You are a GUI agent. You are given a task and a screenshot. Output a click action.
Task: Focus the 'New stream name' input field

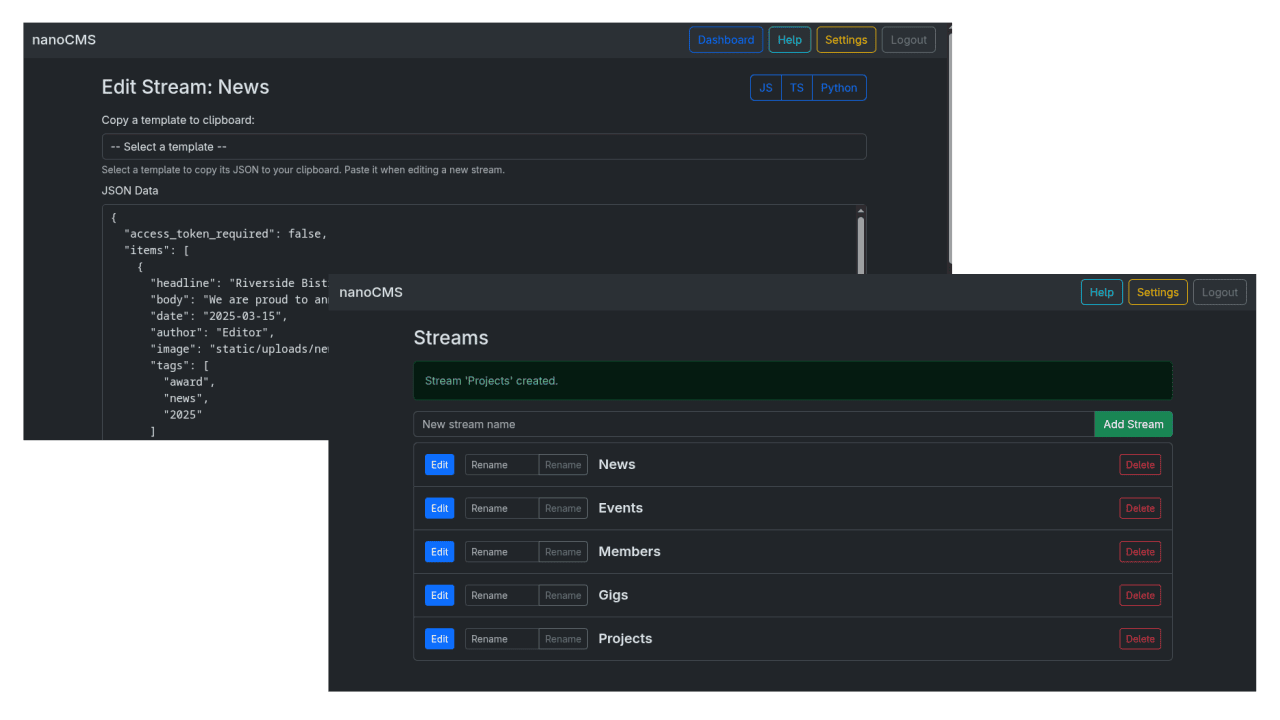(754, 424)
